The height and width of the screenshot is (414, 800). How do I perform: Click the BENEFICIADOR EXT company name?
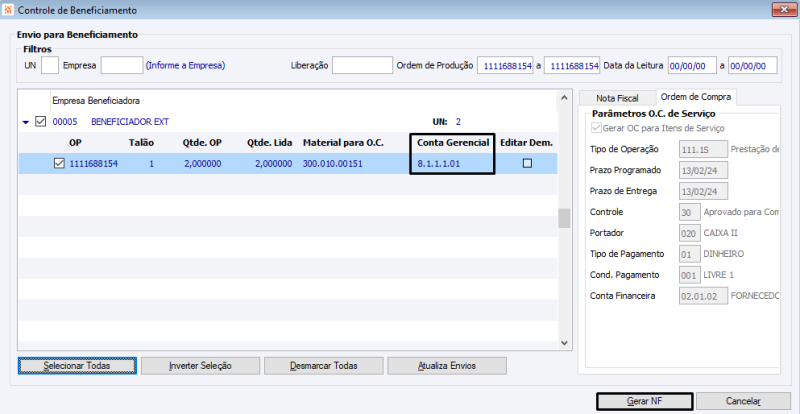[x=130, y=122]
